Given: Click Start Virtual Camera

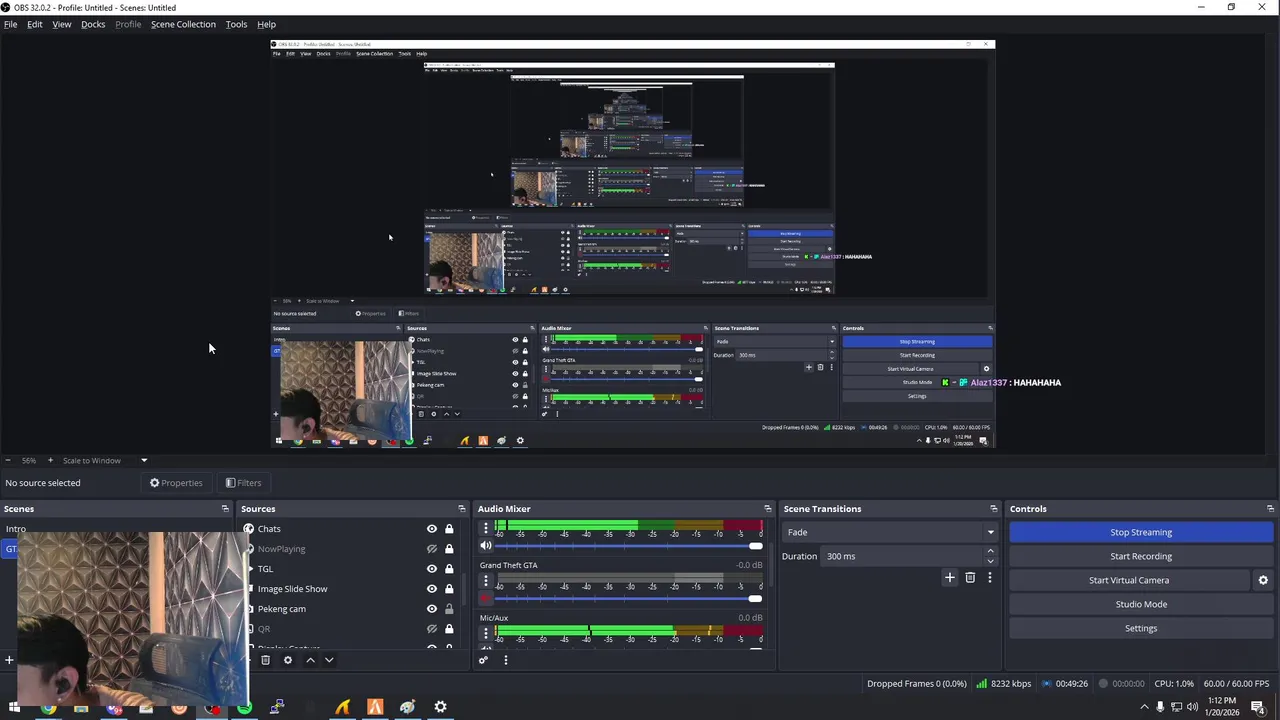Looking at the screenshot, I should (x=1129, y=580).
